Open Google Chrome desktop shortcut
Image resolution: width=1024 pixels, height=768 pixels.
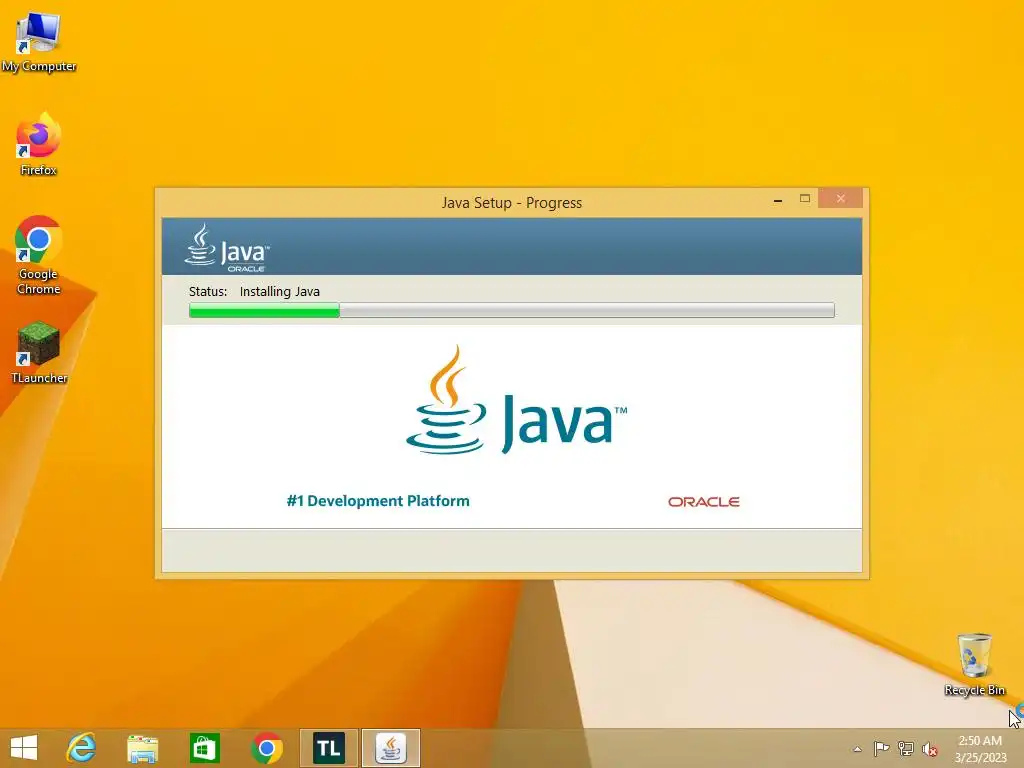point(38,255)
